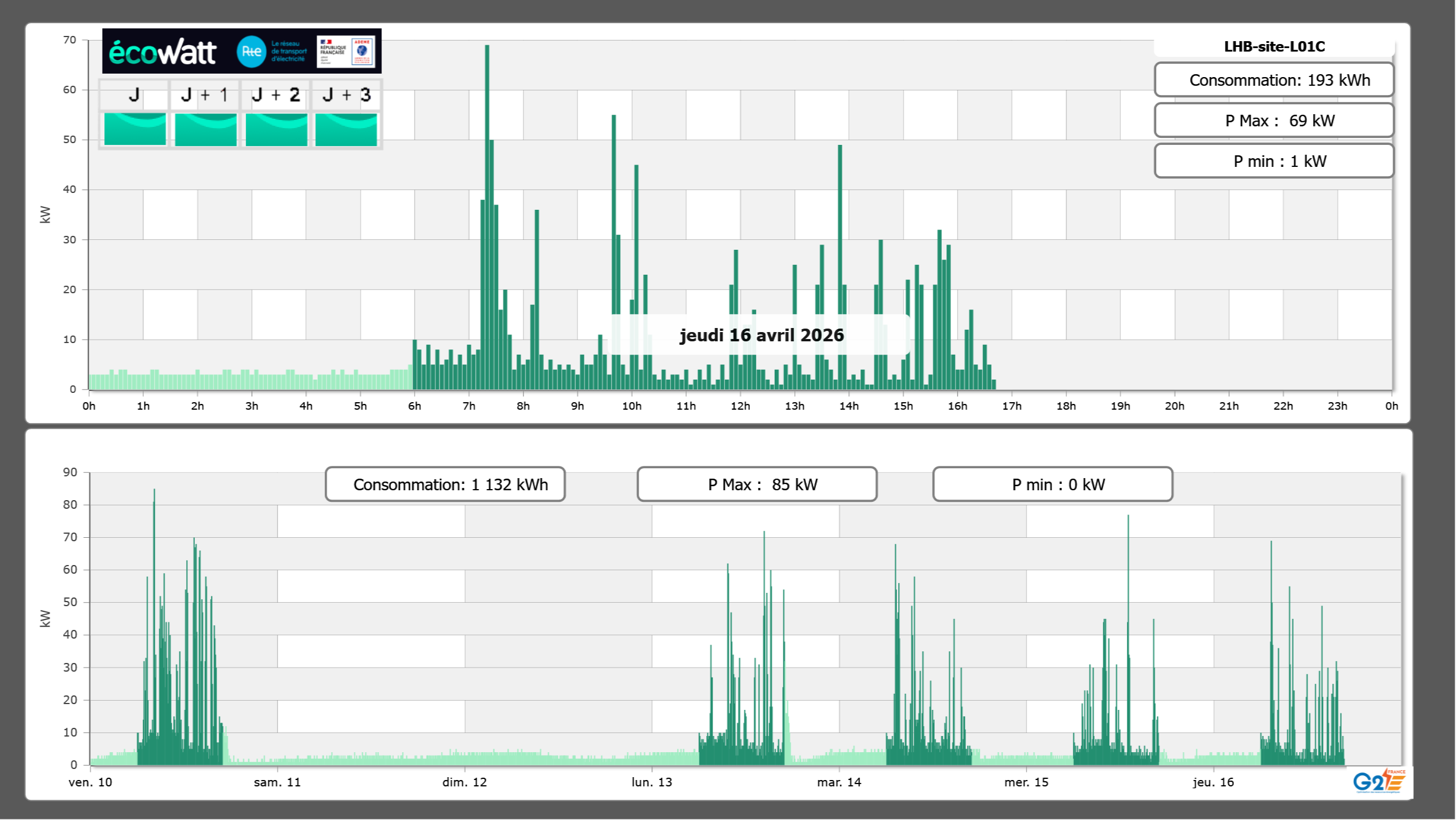Click the République Française ADEME badge

[x=346, y=52]
